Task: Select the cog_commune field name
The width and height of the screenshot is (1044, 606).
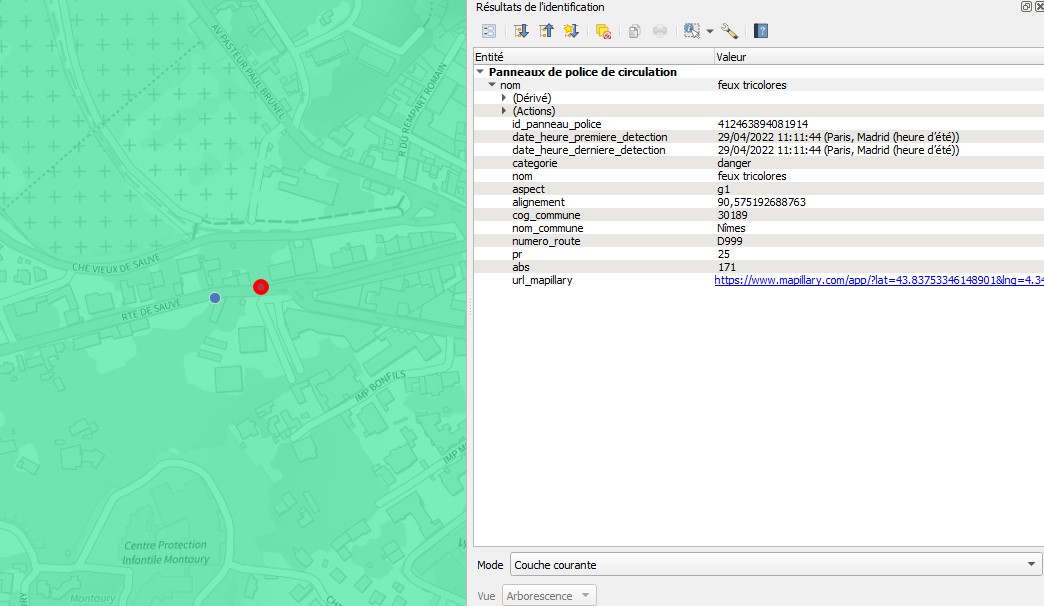Action: 546,215
